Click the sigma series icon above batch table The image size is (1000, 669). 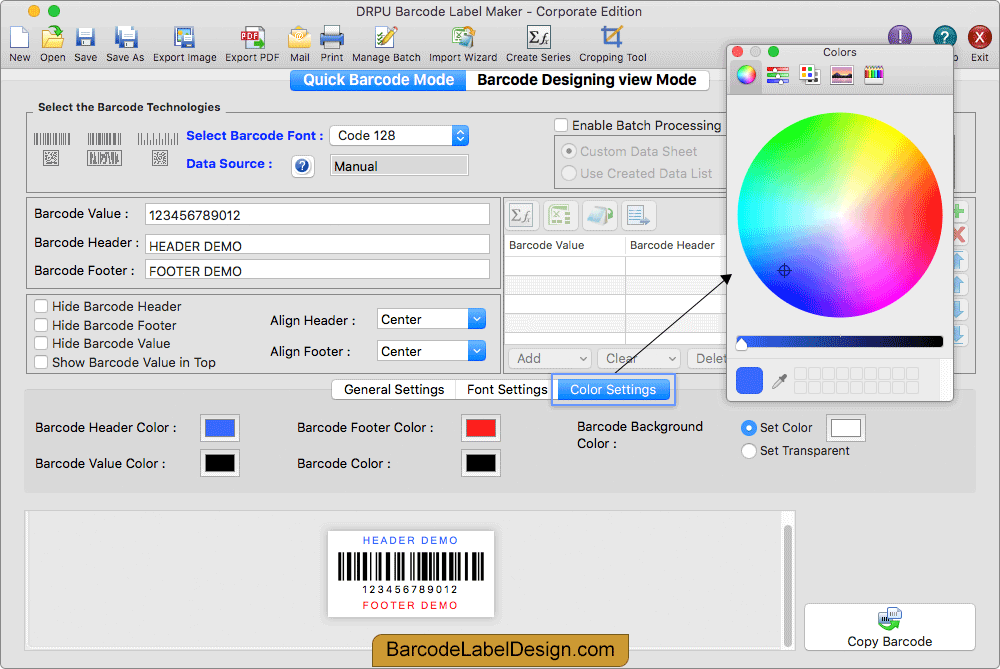522,216
